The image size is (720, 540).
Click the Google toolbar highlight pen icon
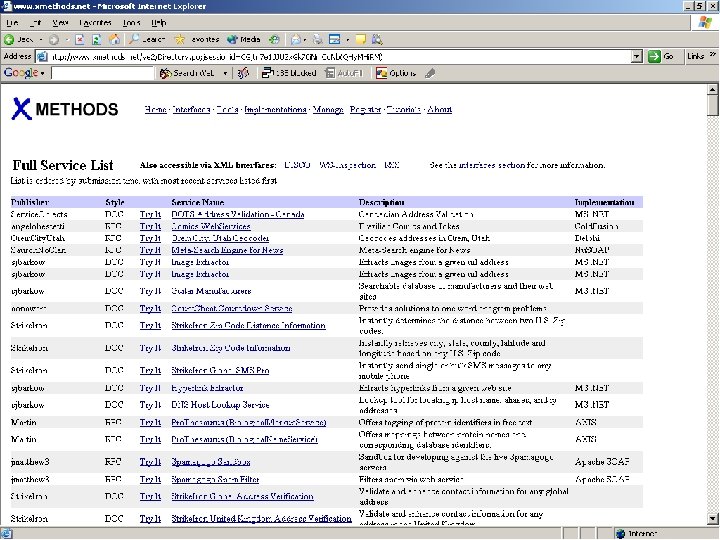[430, 73]
